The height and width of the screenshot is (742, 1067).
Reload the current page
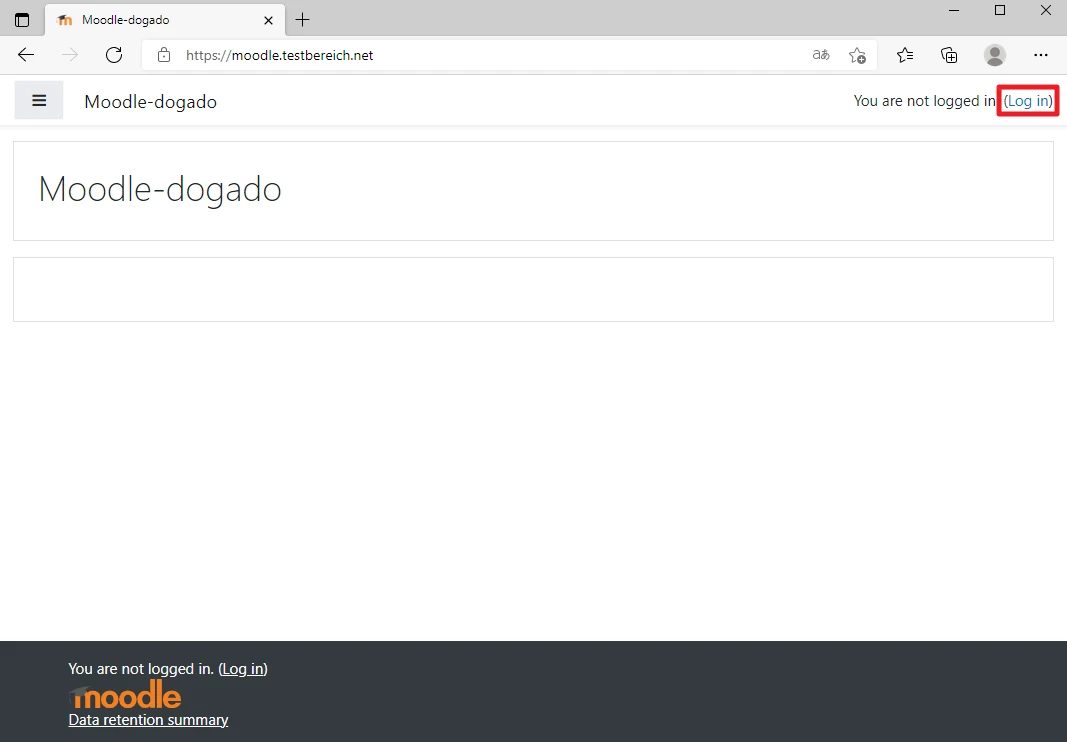click(x=114, y=55)
